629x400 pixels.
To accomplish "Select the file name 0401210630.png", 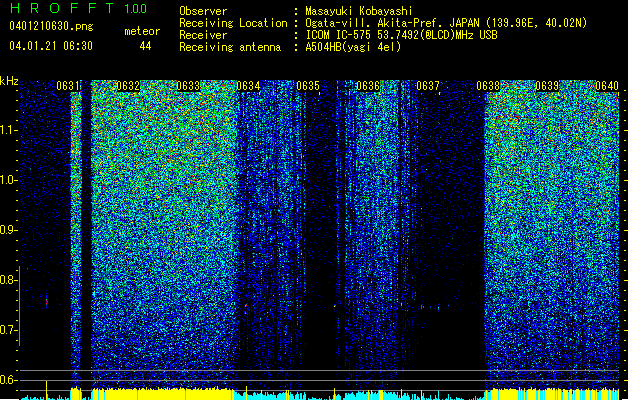I will pyautogui.click(x=51, y=27).
